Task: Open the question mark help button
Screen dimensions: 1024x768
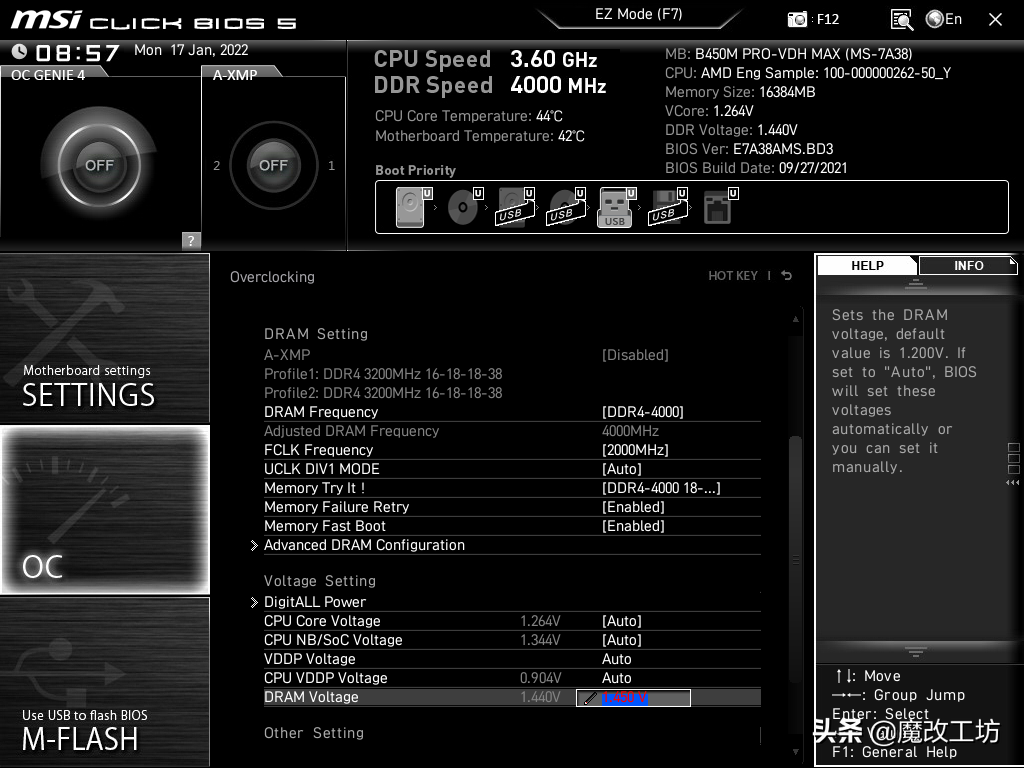Action: (191, 240)
